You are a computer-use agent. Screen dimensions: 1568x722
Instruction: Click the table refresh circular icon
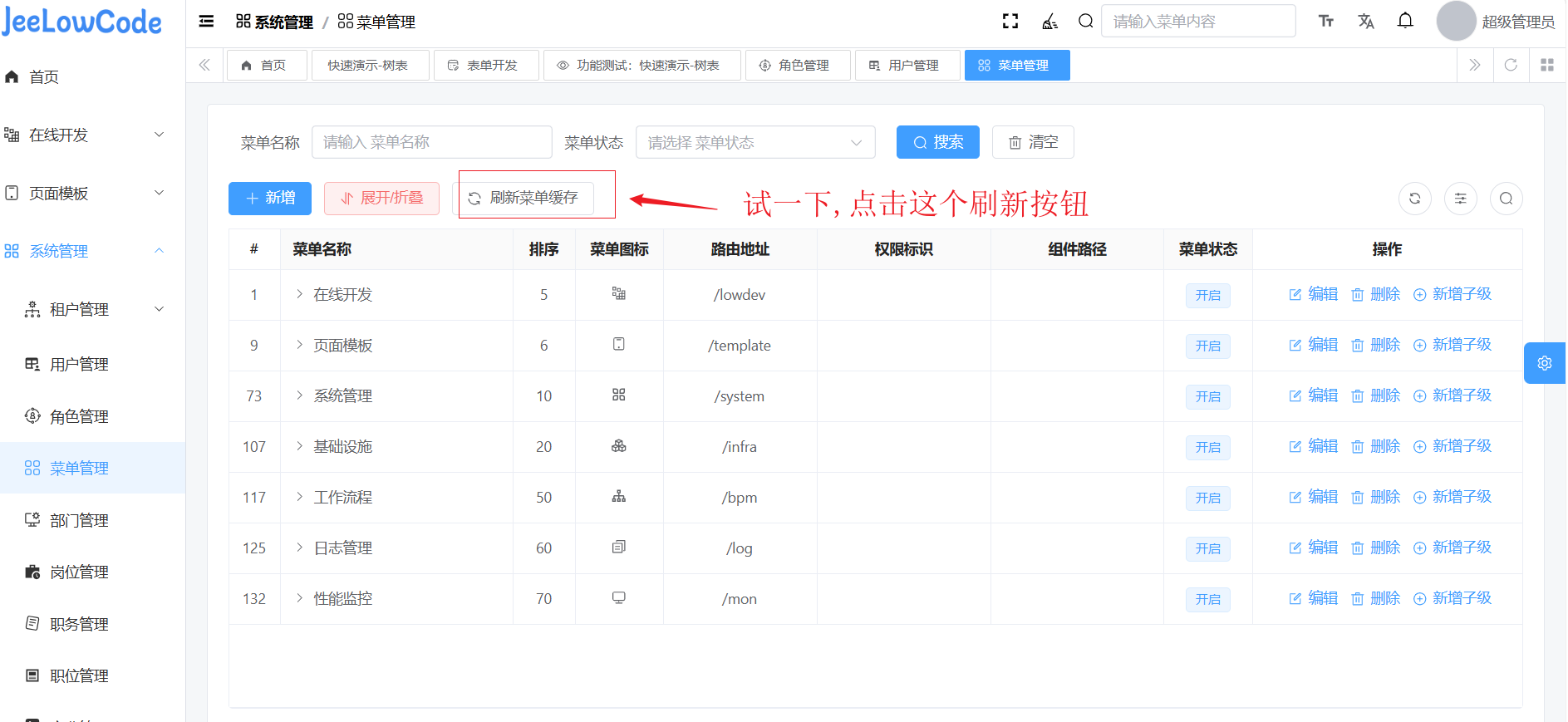click(1414, 199)
